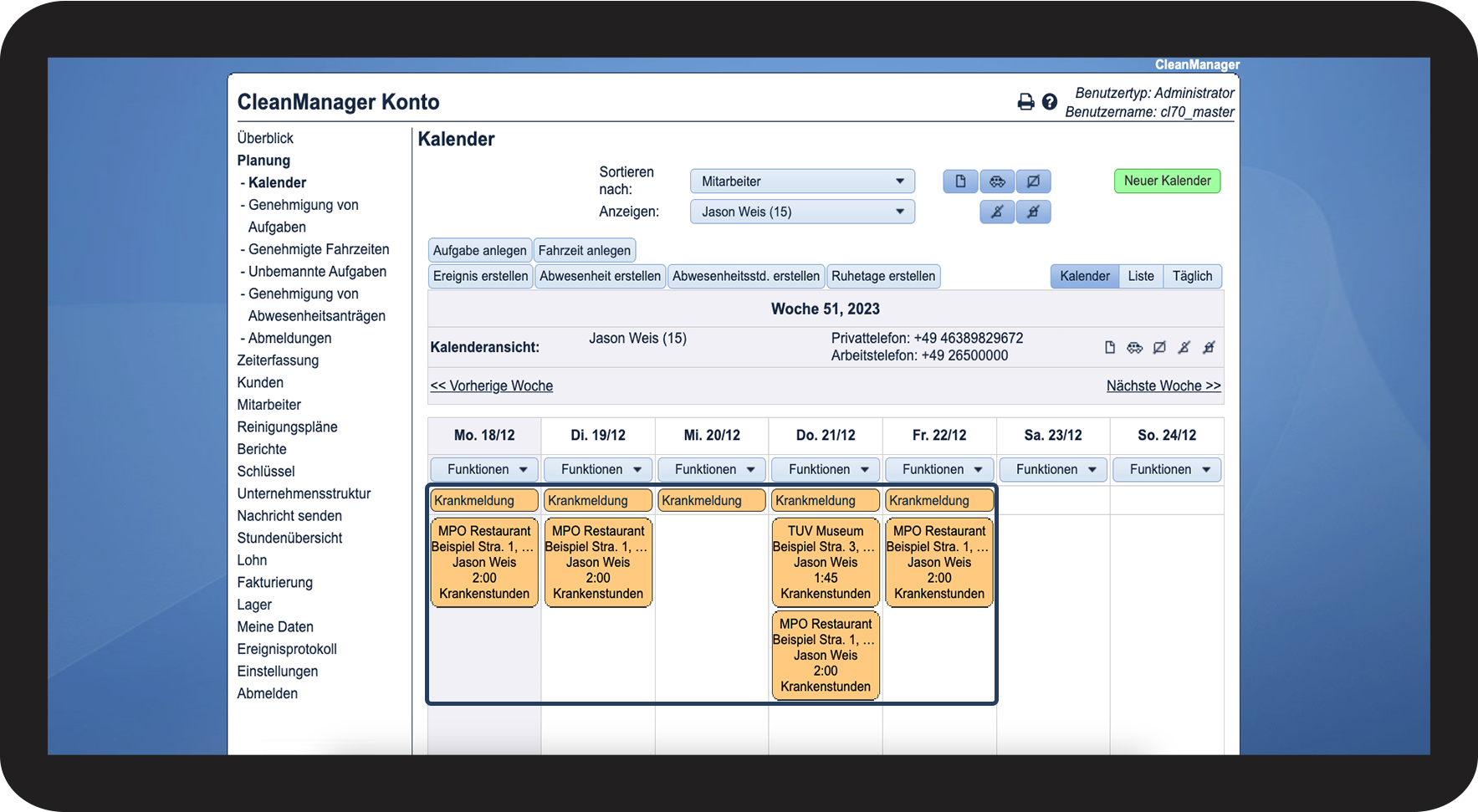Open Mitarbeiter in the sidebar menu
Viewport: 1478px width, 812px height.
268,405
